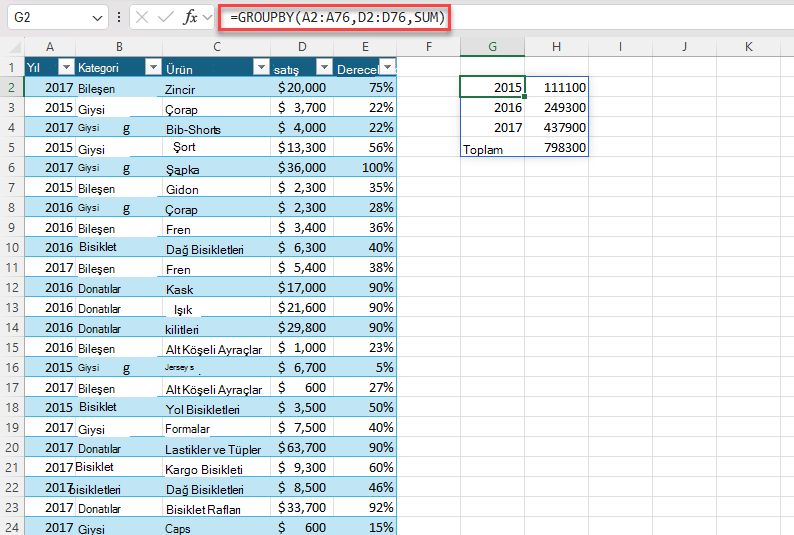Screen dimensions: 794x535
Task: Click cell C20 Lastikler ve Tüpler
Action: (216, 448)
